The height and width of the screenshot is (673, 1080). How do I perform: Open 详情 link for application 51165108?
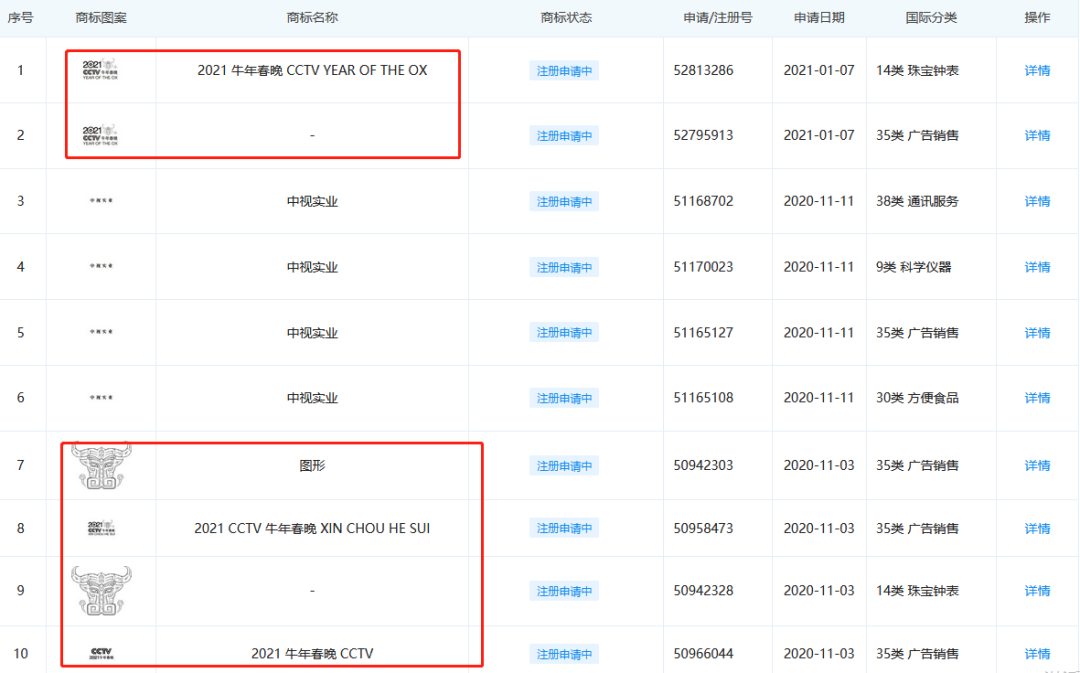[1037, 398]
